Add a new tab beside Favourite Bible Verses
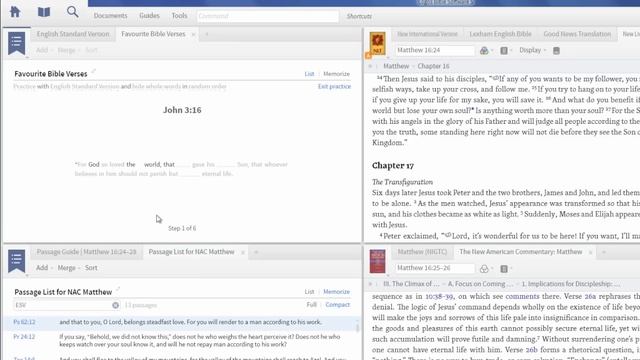The image size is (640, 360). pos(207,34)
